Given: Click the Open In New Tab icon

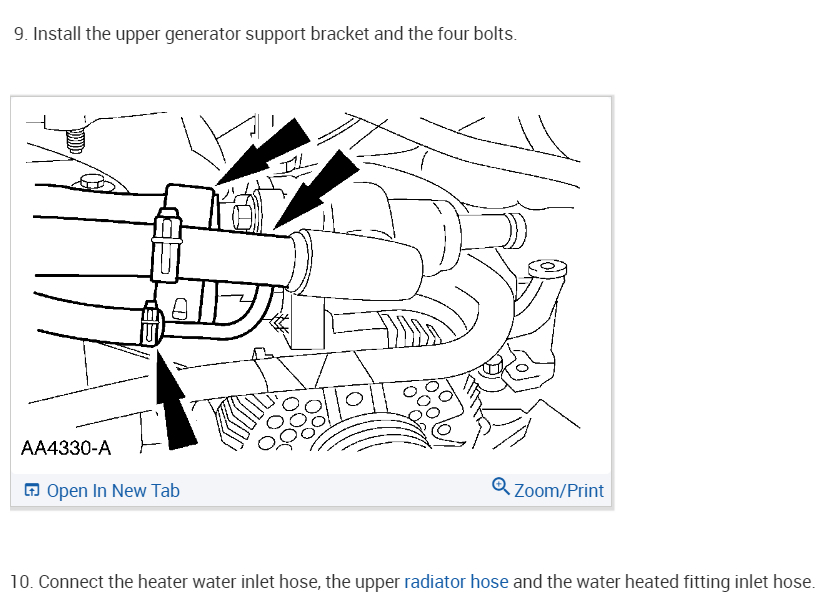Looking at the screenshot, I should [x=32, y=490].
